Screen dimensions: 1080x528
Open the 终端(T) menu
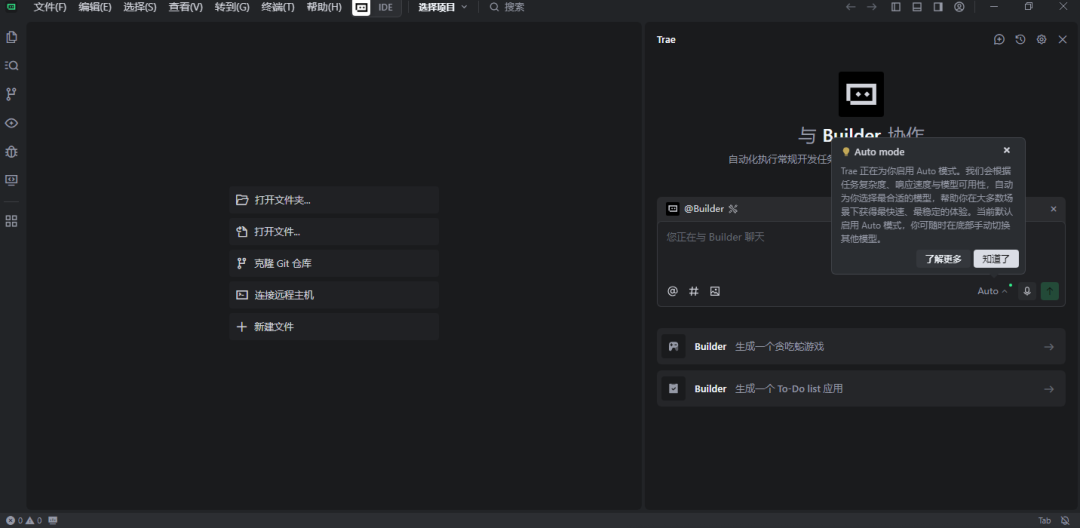(278, 7)
